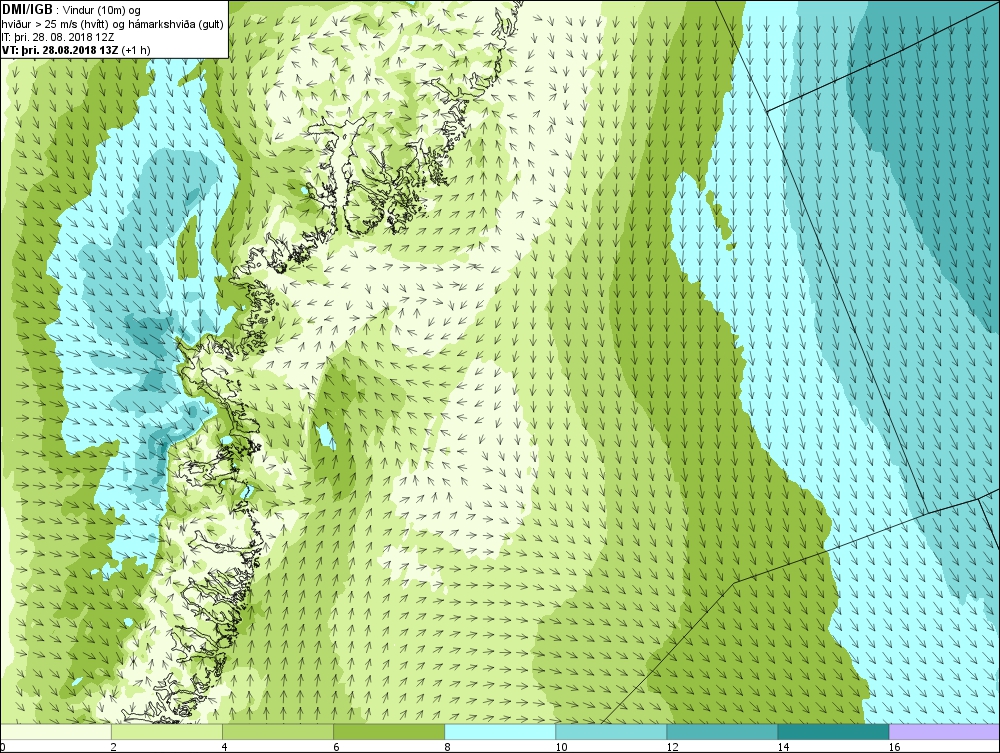Click the legend value label '14'
This screenshot has height=753, width=1000.
(783, 747)
